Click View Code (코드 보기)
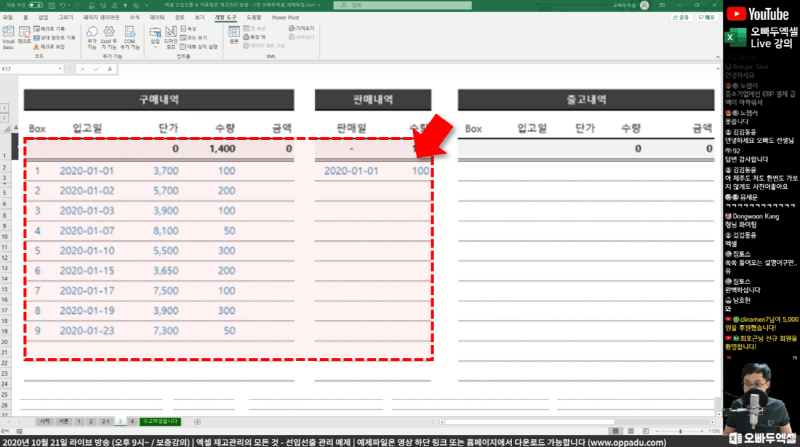The width and height of the screenshot is (800, 447). point(194,38)
